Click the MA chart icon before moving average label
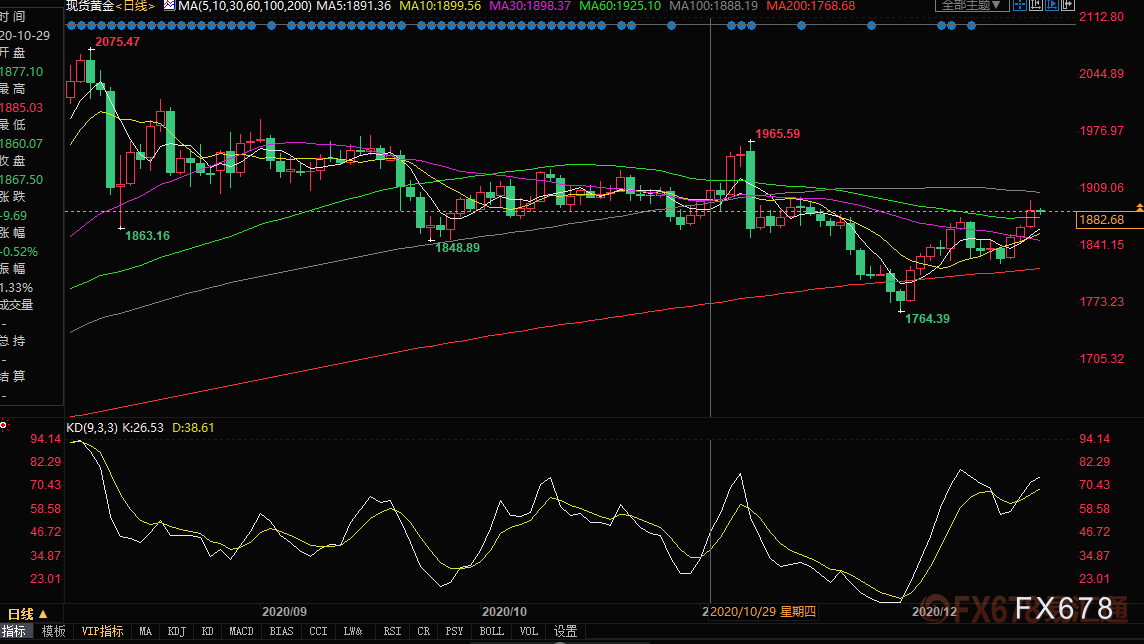The image size is (1144, 644). click(169, 6)
